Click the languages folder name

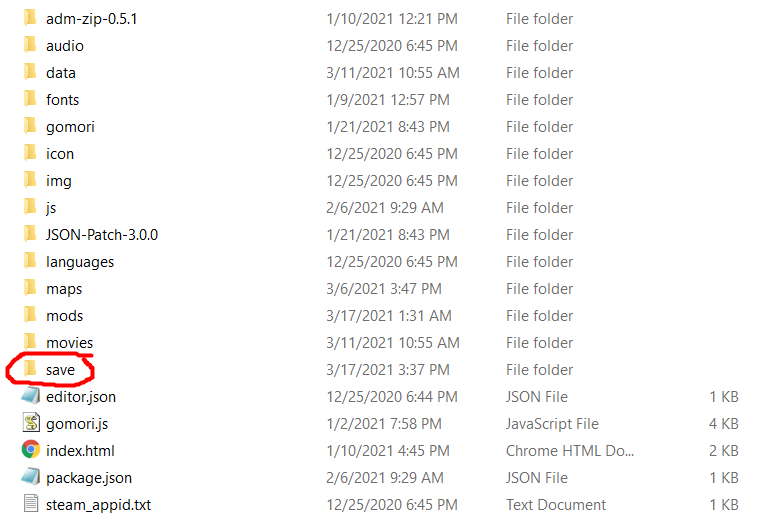(80, 261)
